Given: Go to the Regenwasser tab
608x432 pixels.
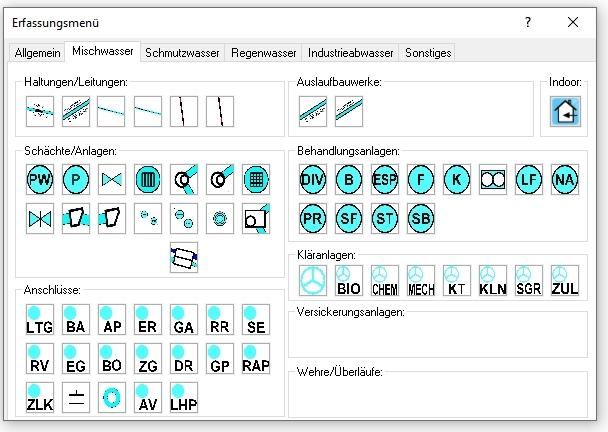Looking at the screenshot, I should tap(264, 52).
